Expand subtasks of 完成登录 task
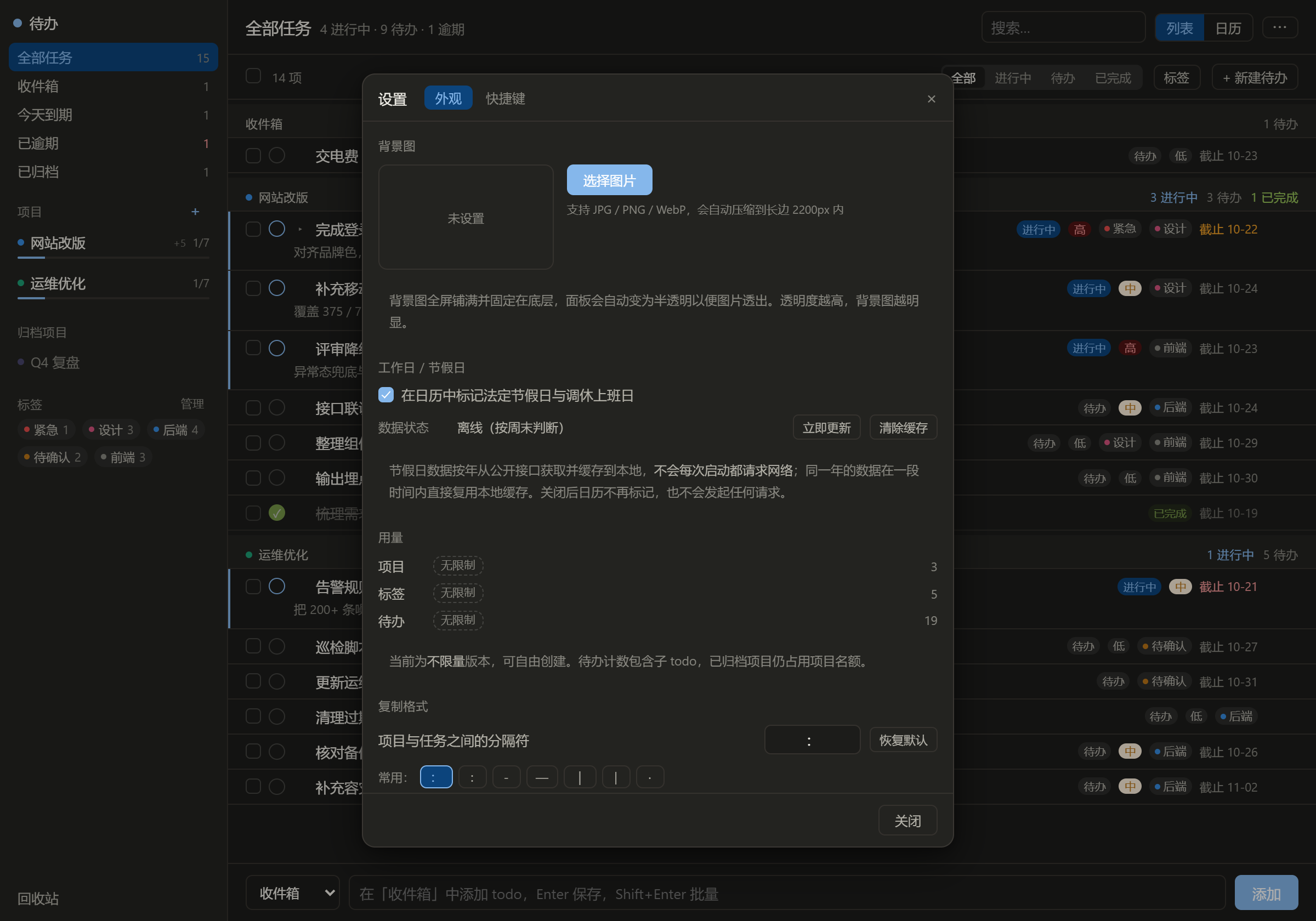This screenshot has height=921, width=1316. (300, 229)
